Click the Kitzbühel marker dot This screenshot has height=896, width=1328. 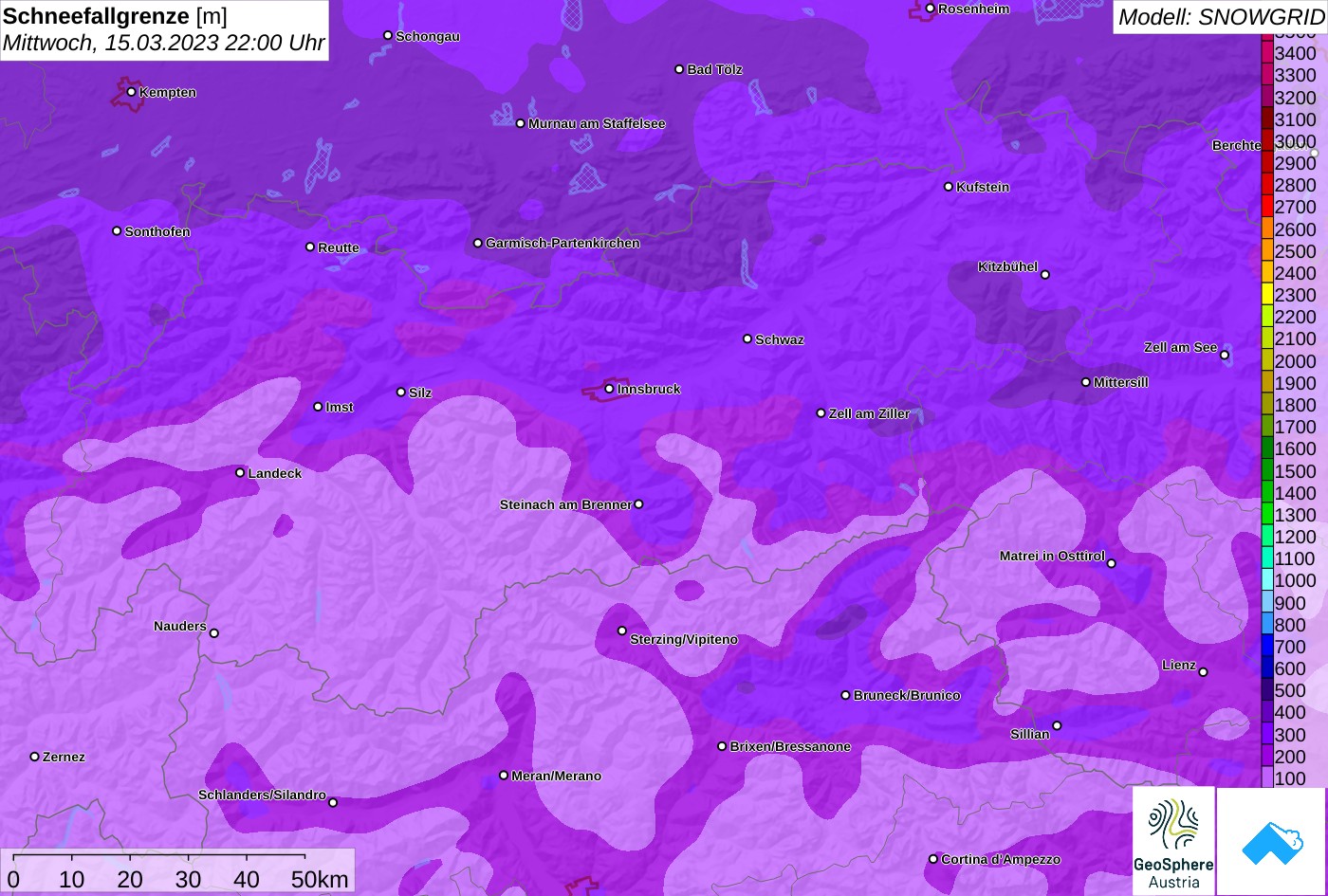(1045, 275)
